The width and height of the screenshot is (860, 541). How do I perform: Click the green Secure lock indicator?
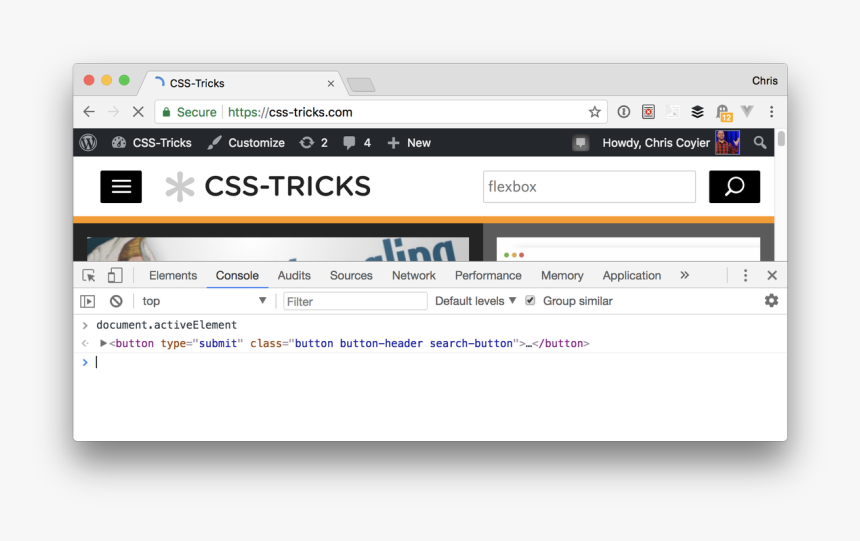(x=190, y=112)
